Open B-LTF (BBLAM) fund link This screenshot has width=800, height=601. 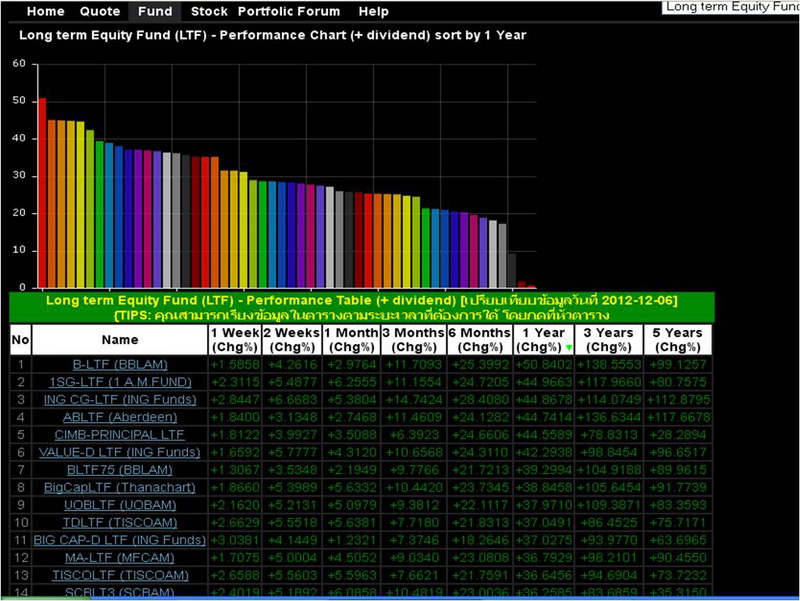tap(120, 365)
